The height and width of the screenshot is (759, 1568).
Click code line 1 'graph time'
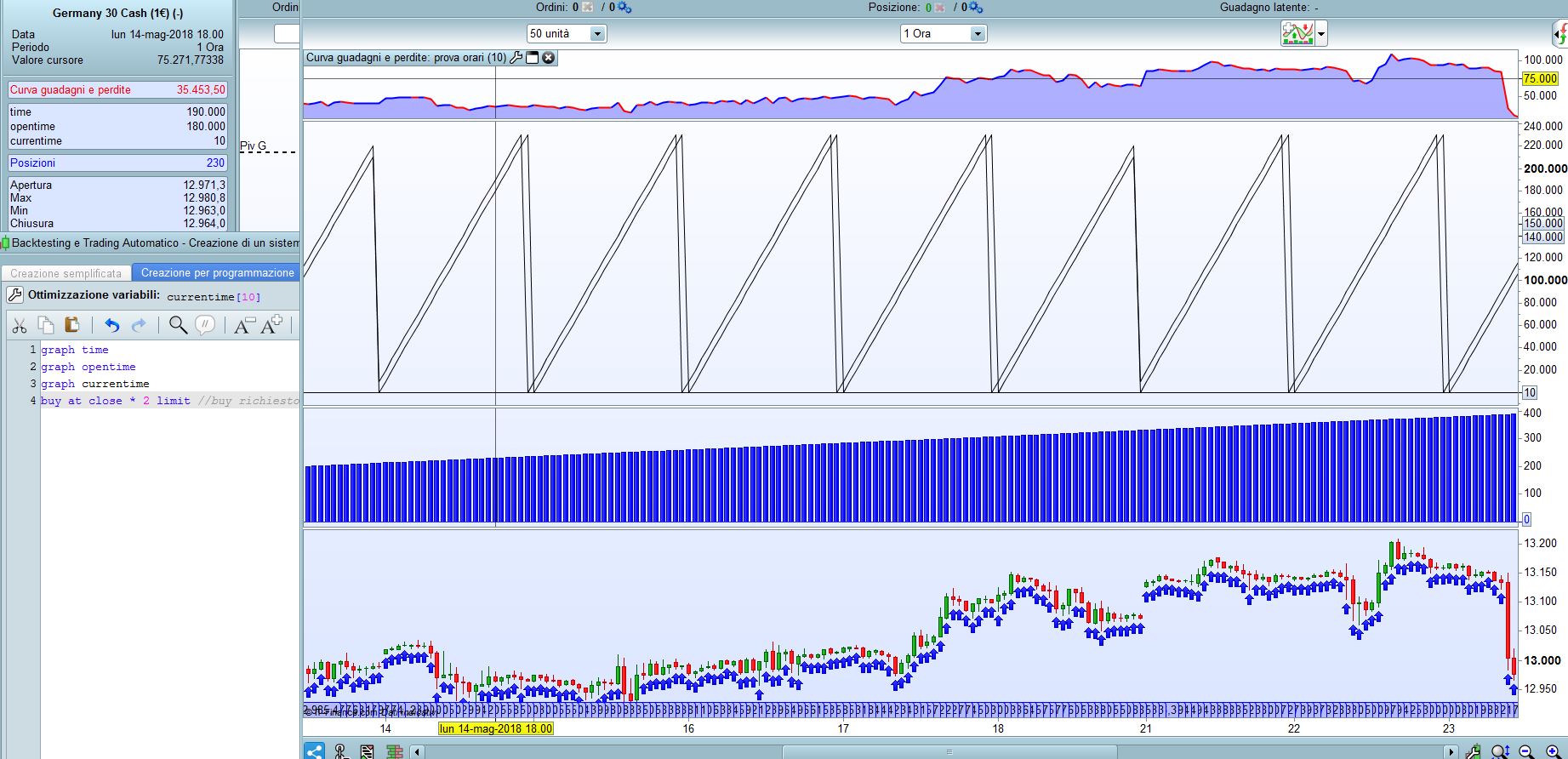[x=75, y=350]
